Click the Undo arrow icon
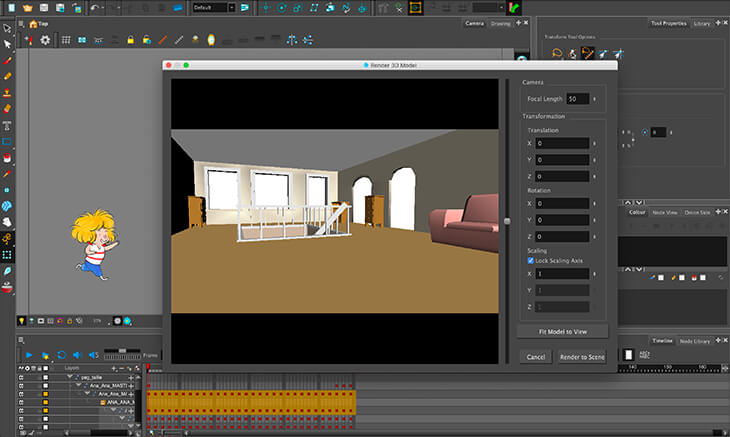The image size is (730, 437). [x=95, y=7]
